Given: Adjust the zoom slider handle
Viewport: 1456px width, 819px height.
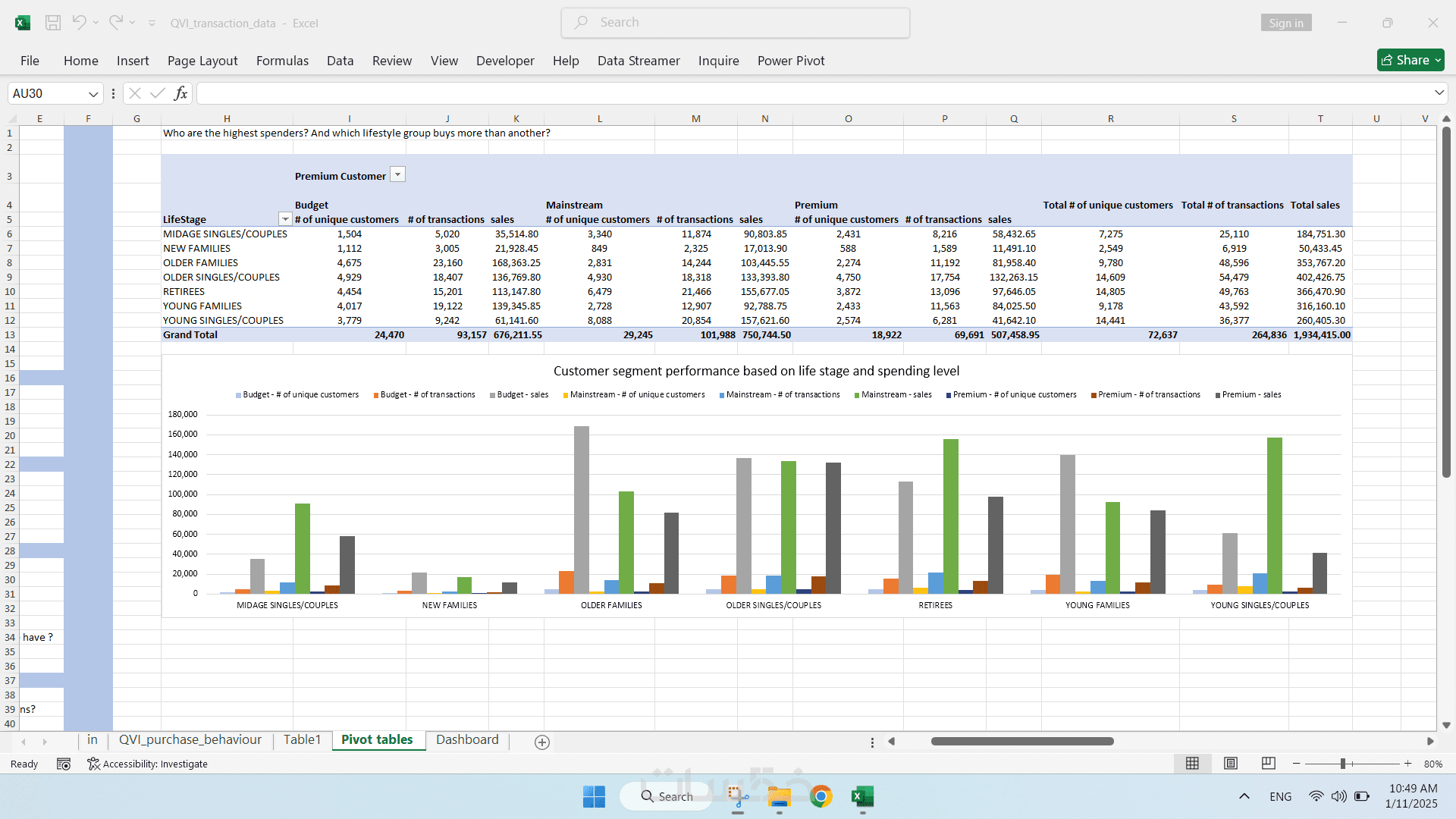Looking at the screenshot, I should pyautogui.click(x=1342, y=764).
